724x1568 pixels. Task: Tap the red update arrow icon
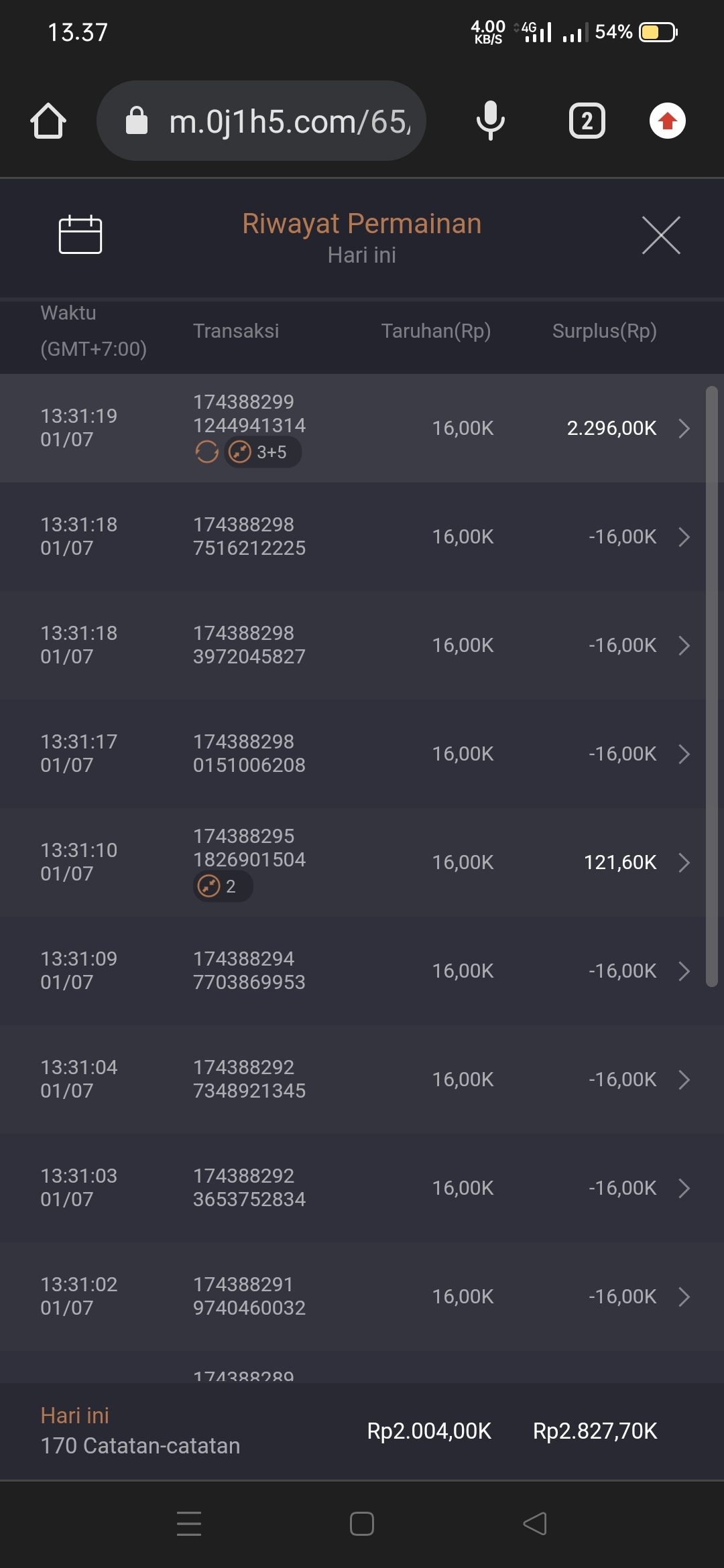tap(667, 121)
